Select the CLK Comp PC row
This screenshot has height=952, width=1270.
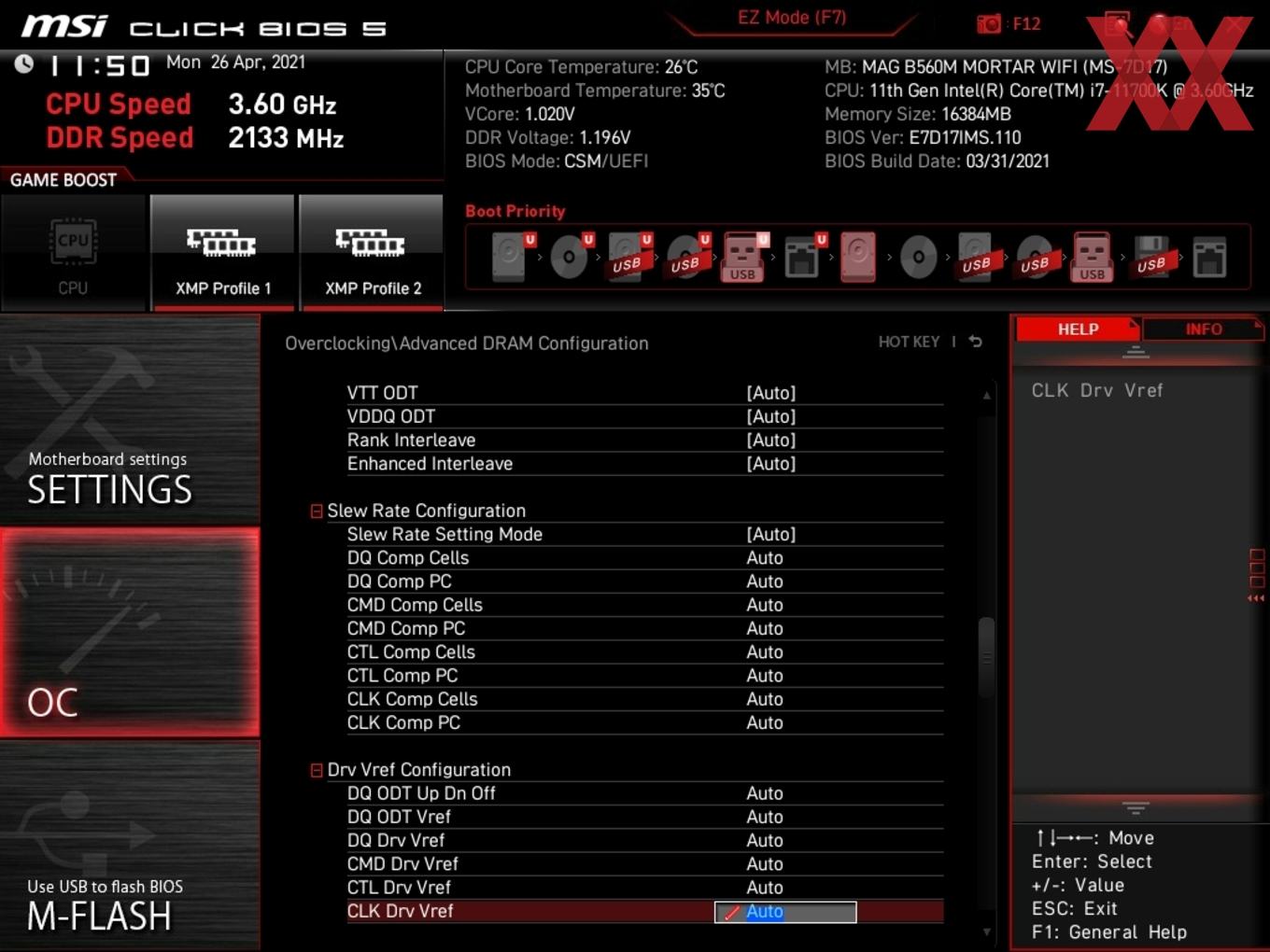click(644, 722)
